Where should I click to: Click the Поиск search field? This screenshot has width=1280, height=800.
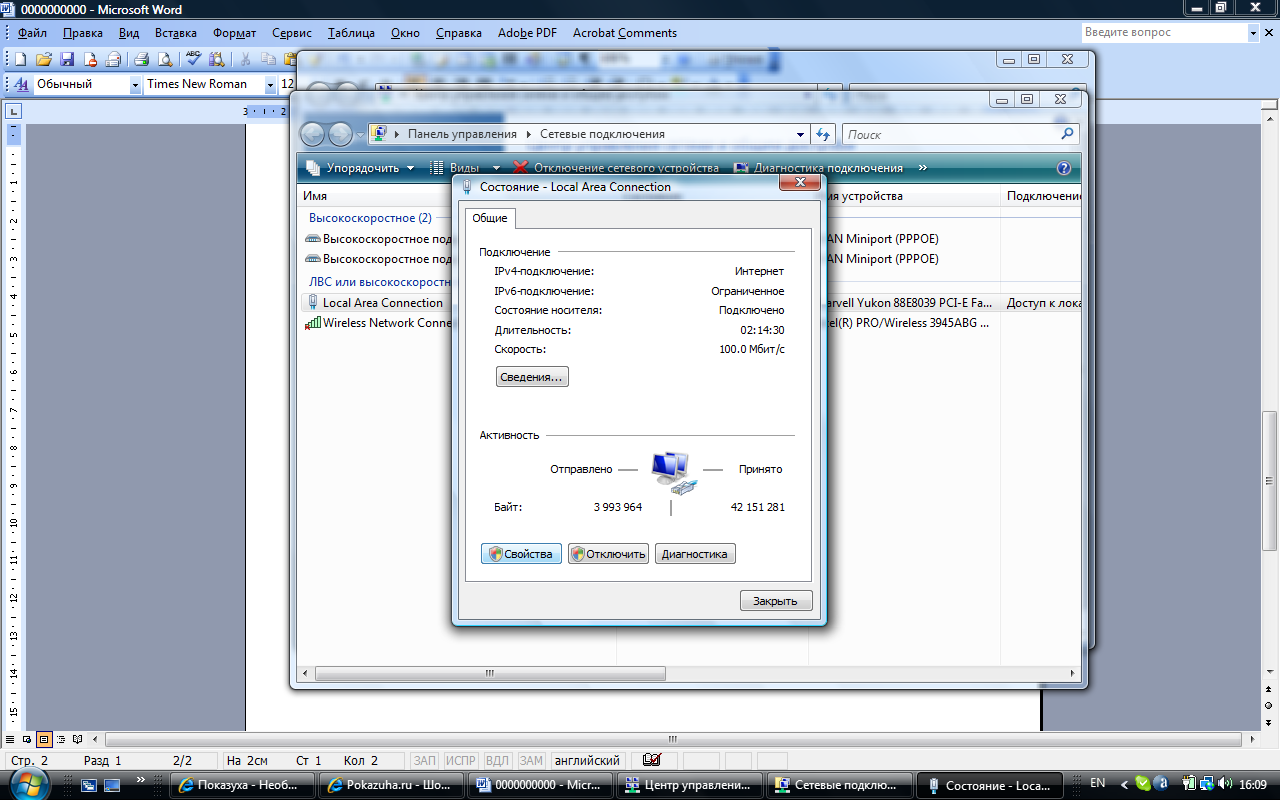point(961,134)
